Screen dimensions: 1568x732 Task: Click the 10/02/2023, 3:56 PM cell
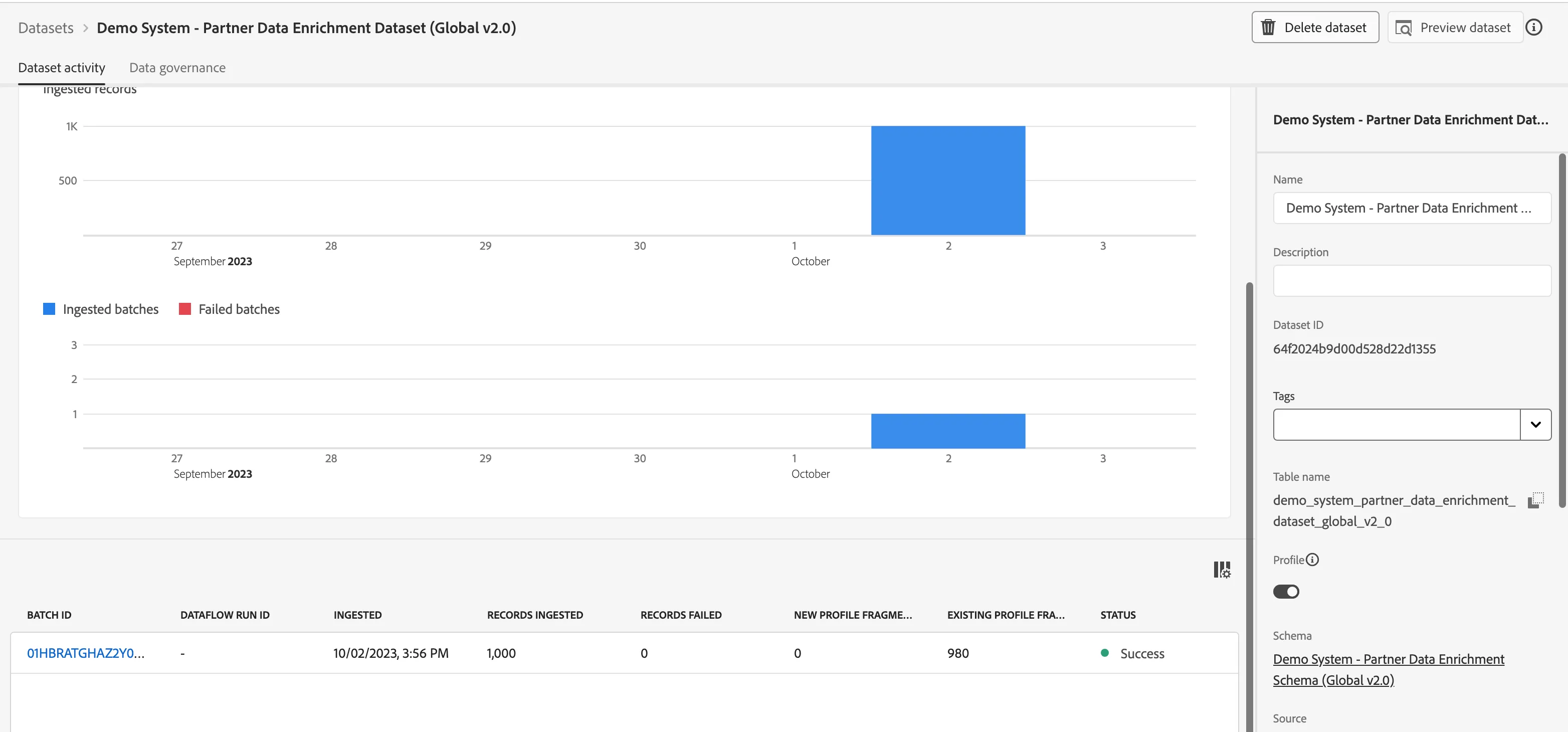tap(391, 653)
